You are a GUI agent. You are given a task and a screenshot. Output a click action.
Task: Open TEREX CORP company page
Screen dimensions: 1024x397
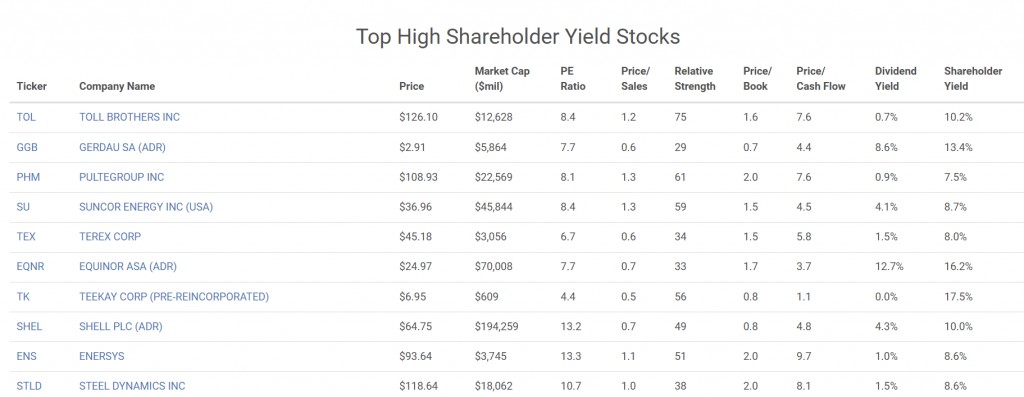click(110, 236)
